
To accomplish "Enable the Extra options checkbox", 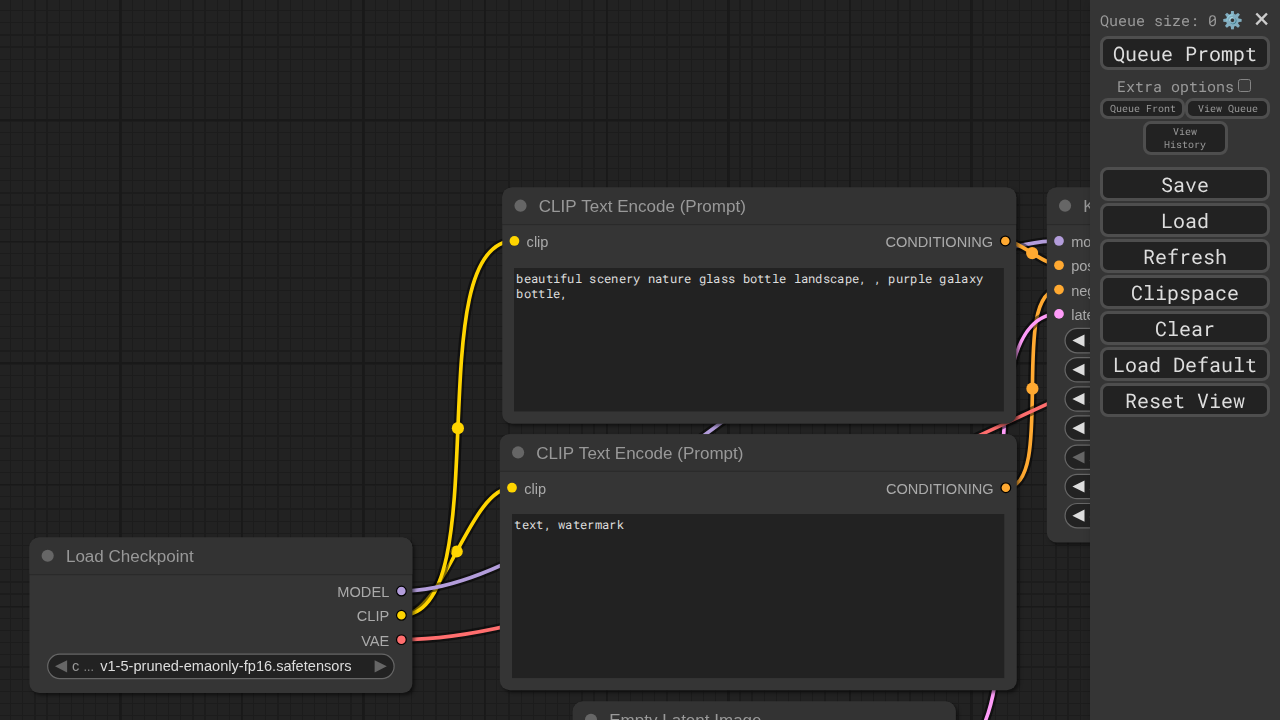I will coord(1244,86).
